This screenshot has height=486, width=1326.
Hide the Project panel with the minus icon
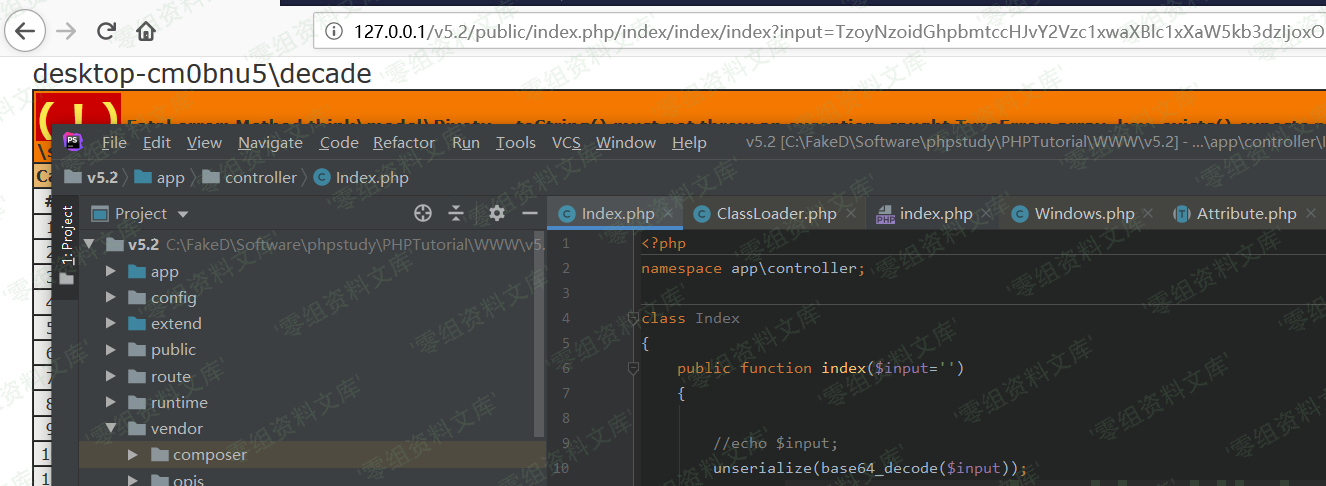tap(530, 213)
